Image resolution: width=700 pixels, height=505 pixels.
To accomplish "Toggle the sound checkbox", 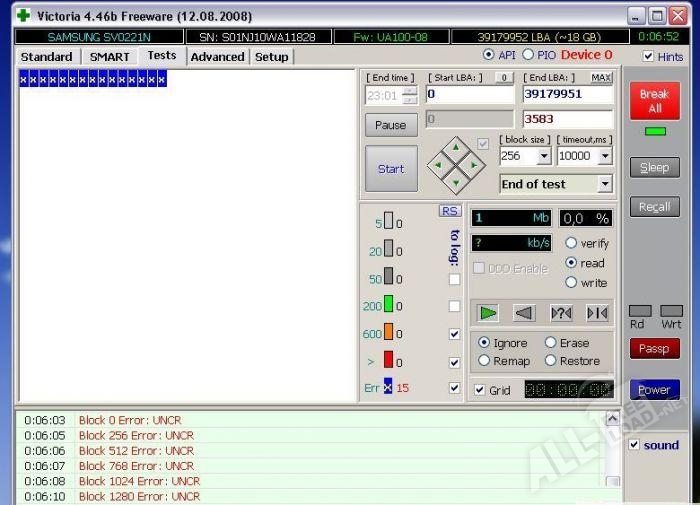I will [x=634, y=445].
